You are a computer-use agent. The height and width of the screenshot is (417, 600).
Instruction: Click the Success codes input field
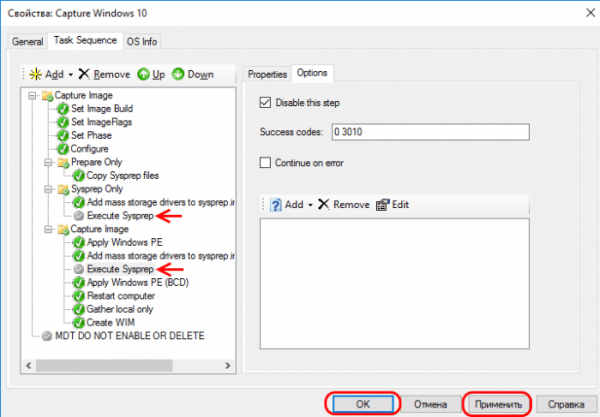430,132
